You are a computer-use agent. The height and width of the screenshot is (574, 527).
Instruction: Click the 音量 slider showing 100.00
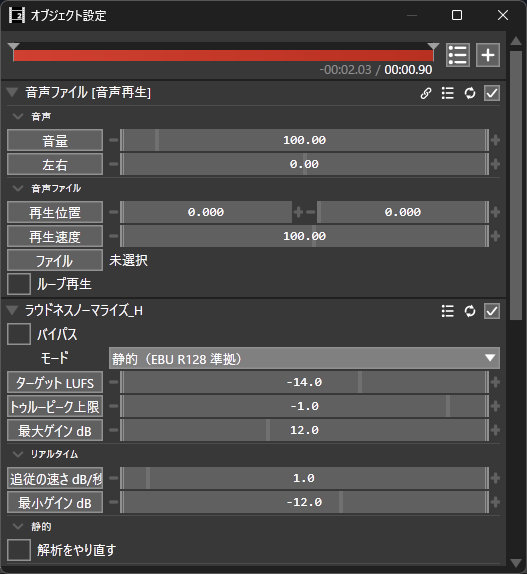(304, 140)
